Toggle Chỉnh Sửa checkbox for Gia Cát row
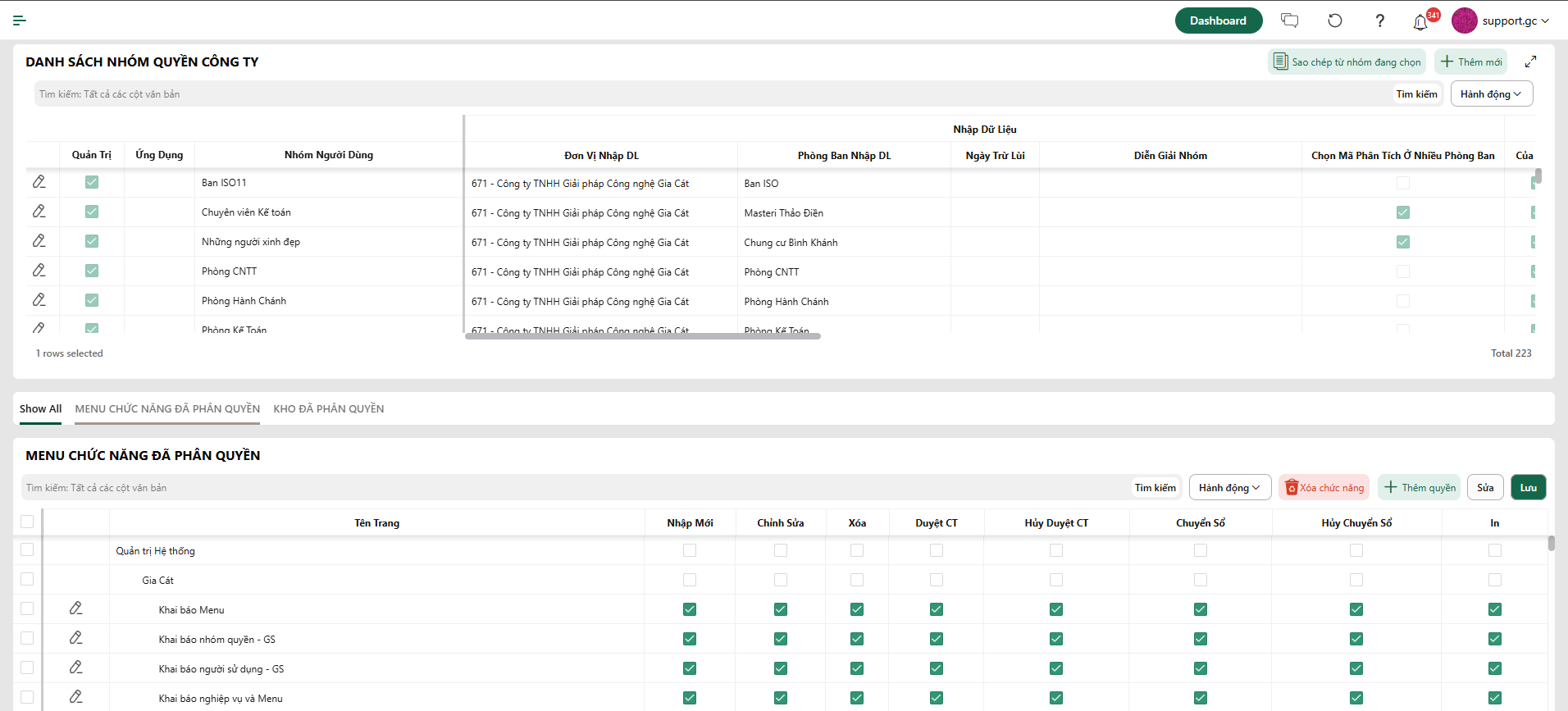This screenshot has height=711, width=1568. click(781, 580)
